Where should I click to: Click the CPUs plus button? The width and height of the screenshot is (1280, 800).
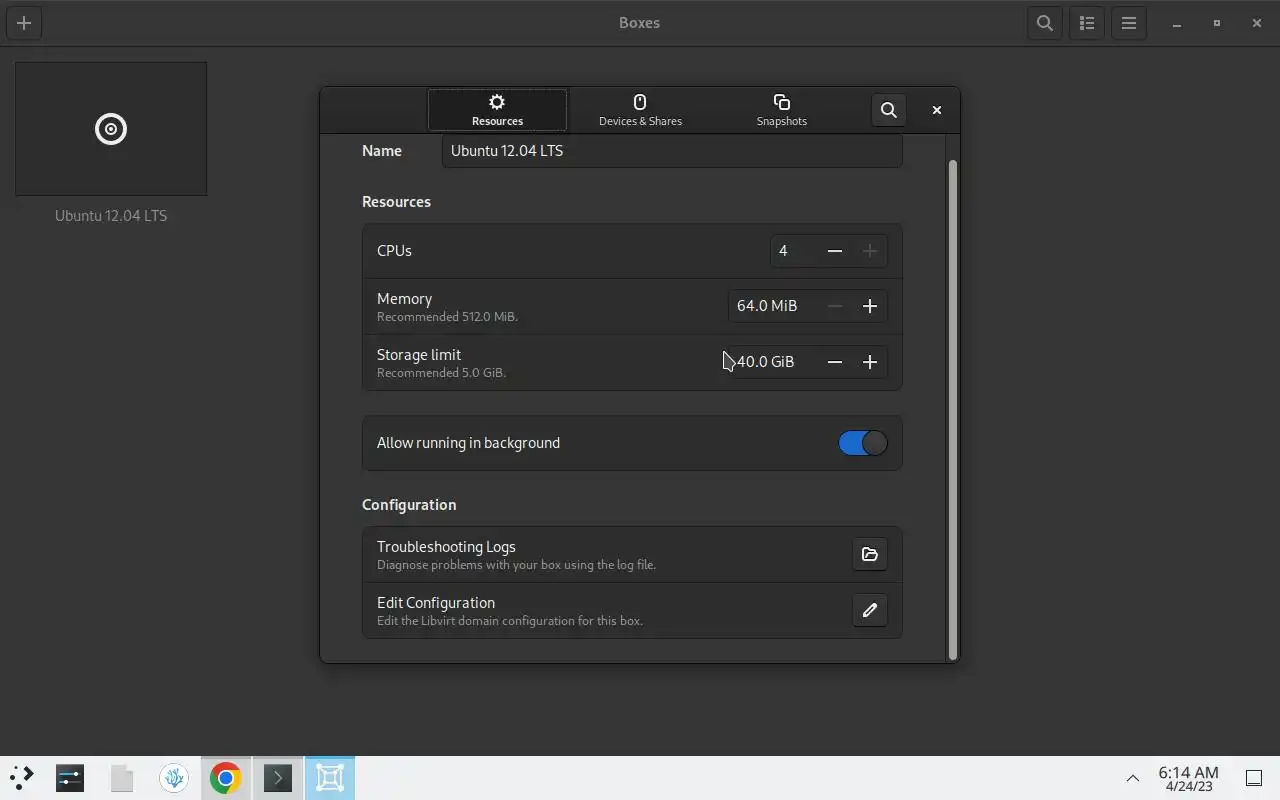point(870,251)
